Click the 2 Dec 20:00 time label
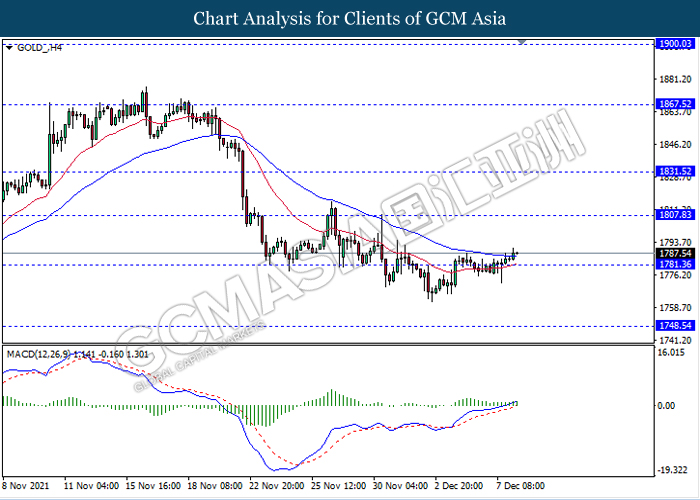This screenshot has height=500, width=700. [x=461, y=485]
